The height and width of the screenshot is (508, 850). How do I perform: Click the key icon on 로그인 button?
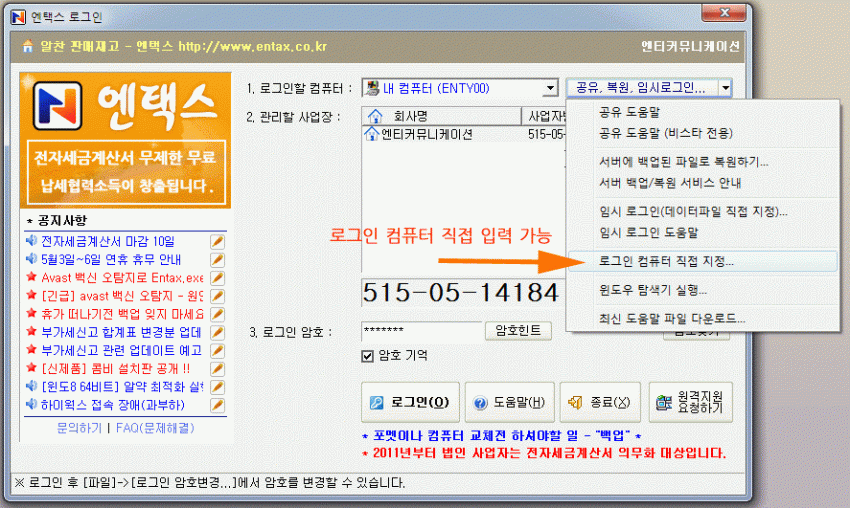click(x=376, y=403)
